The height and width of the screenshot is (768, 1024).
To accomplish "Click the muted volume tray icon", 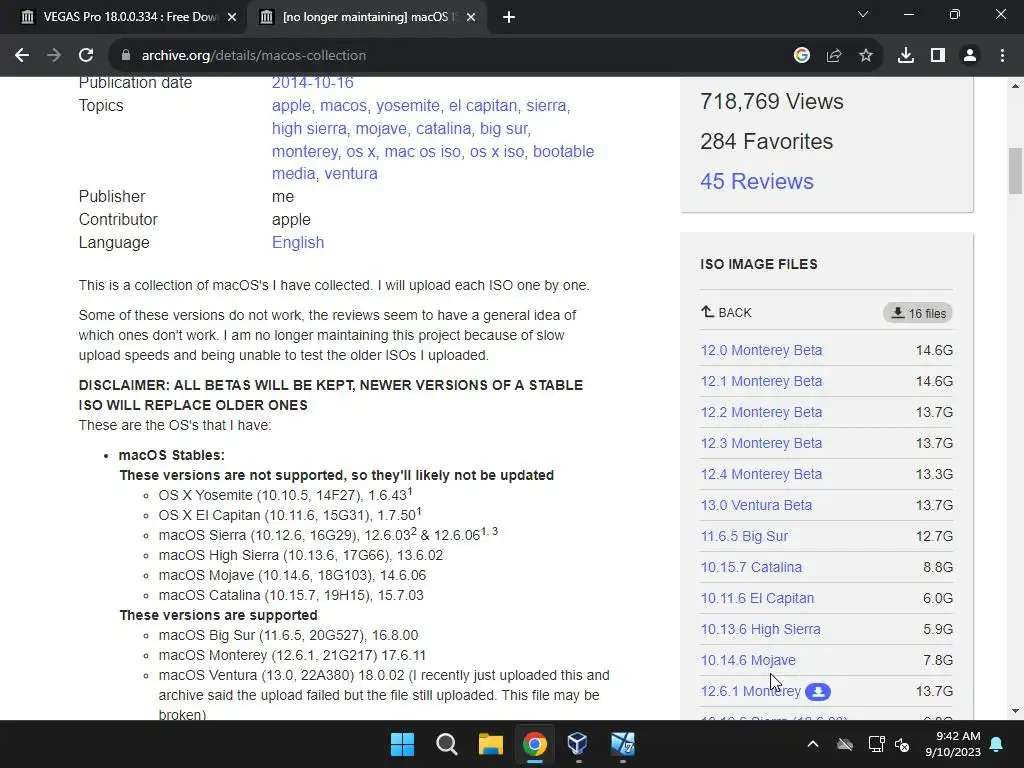I will click(x=903, y=744).
